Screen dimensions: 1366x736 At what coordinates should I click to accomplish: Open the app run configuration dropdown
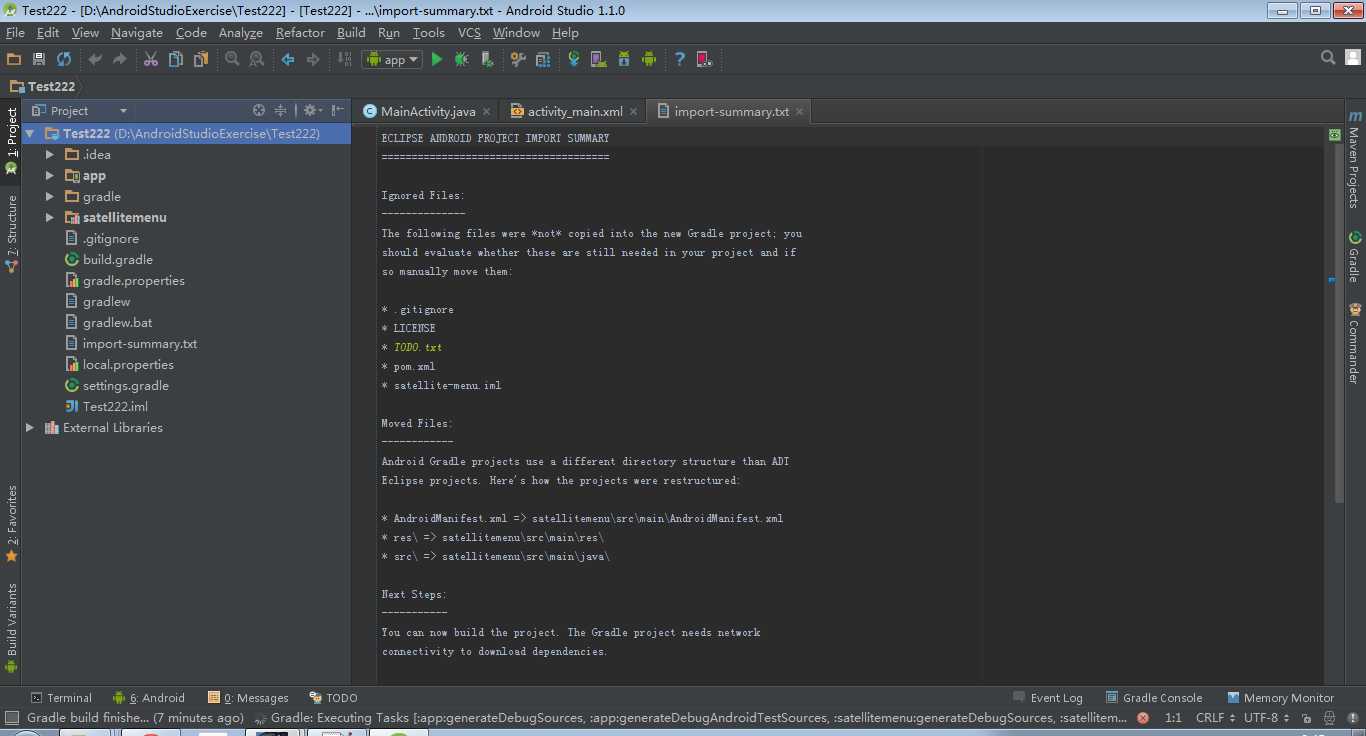392,59
